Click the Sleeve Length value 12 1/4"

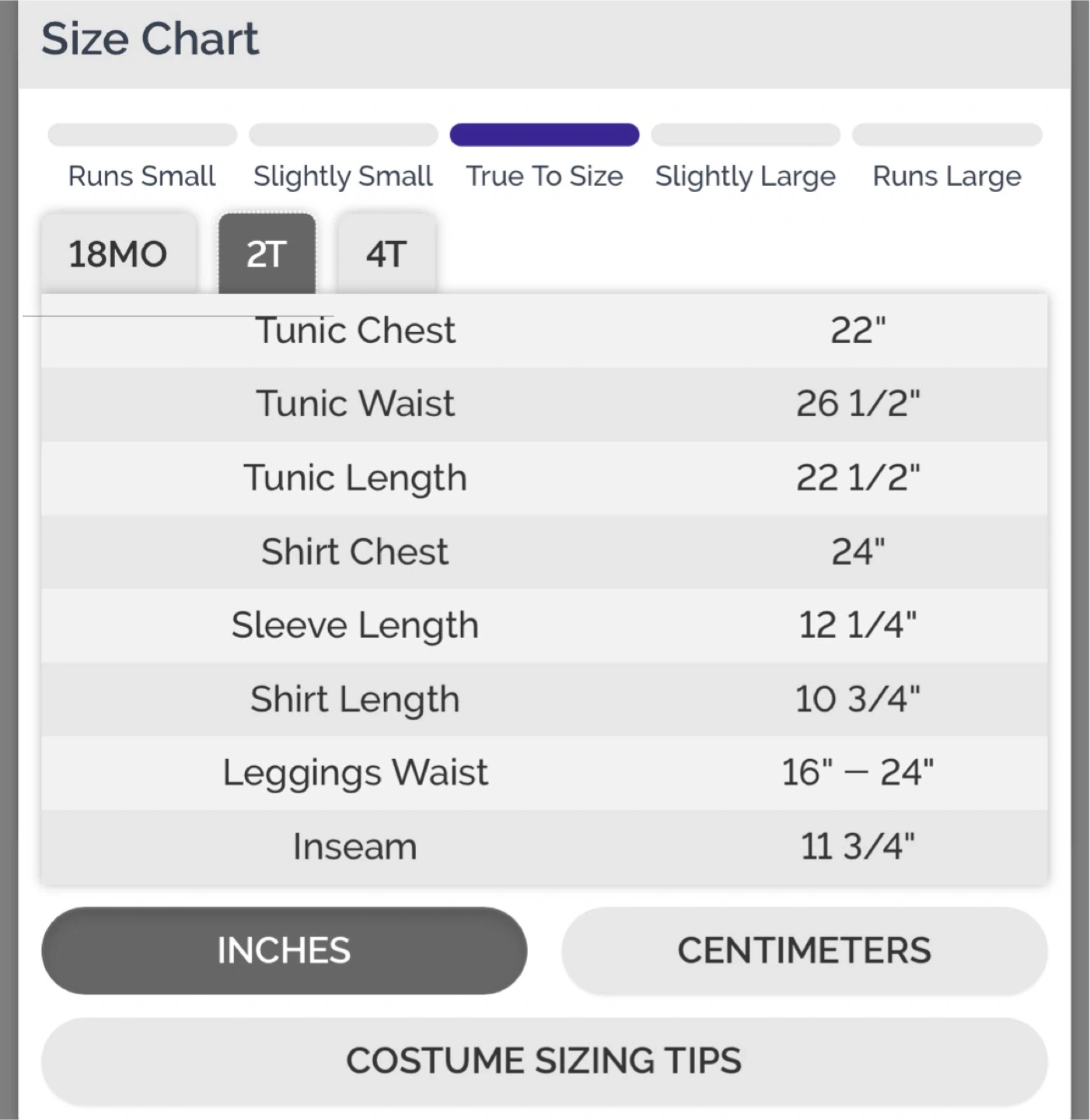(x=858, y=625)
